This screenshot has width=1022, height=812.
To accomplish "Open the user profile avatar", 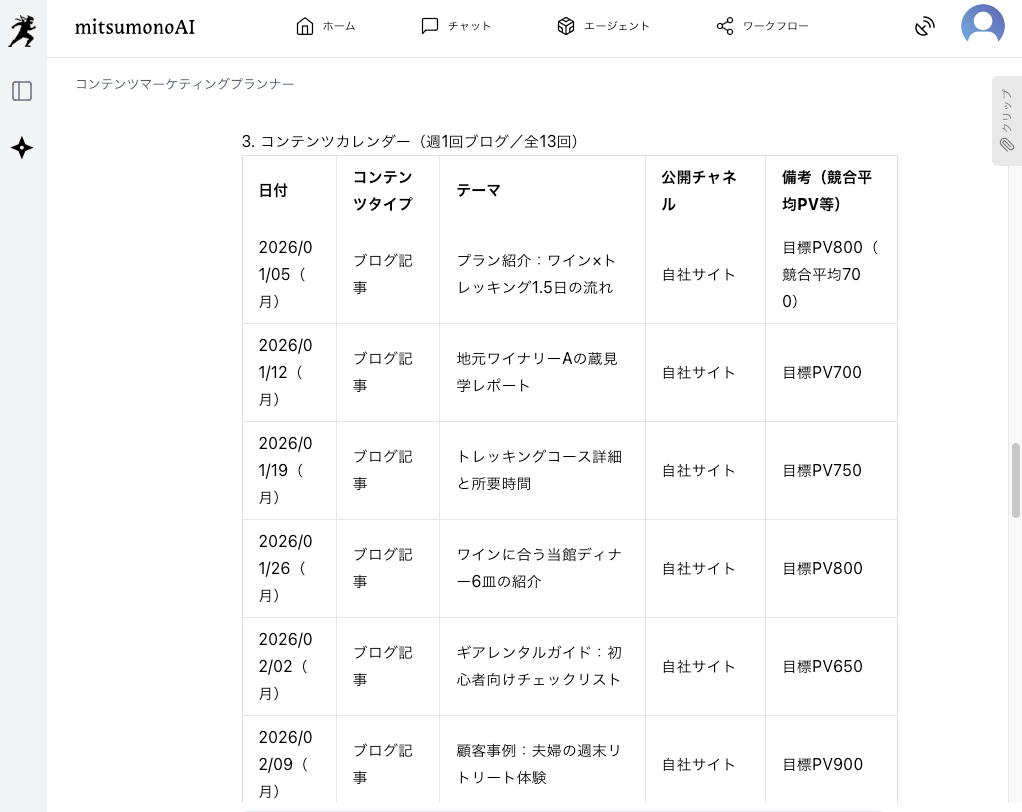I will pyautogui.click(x=982, y=26).
